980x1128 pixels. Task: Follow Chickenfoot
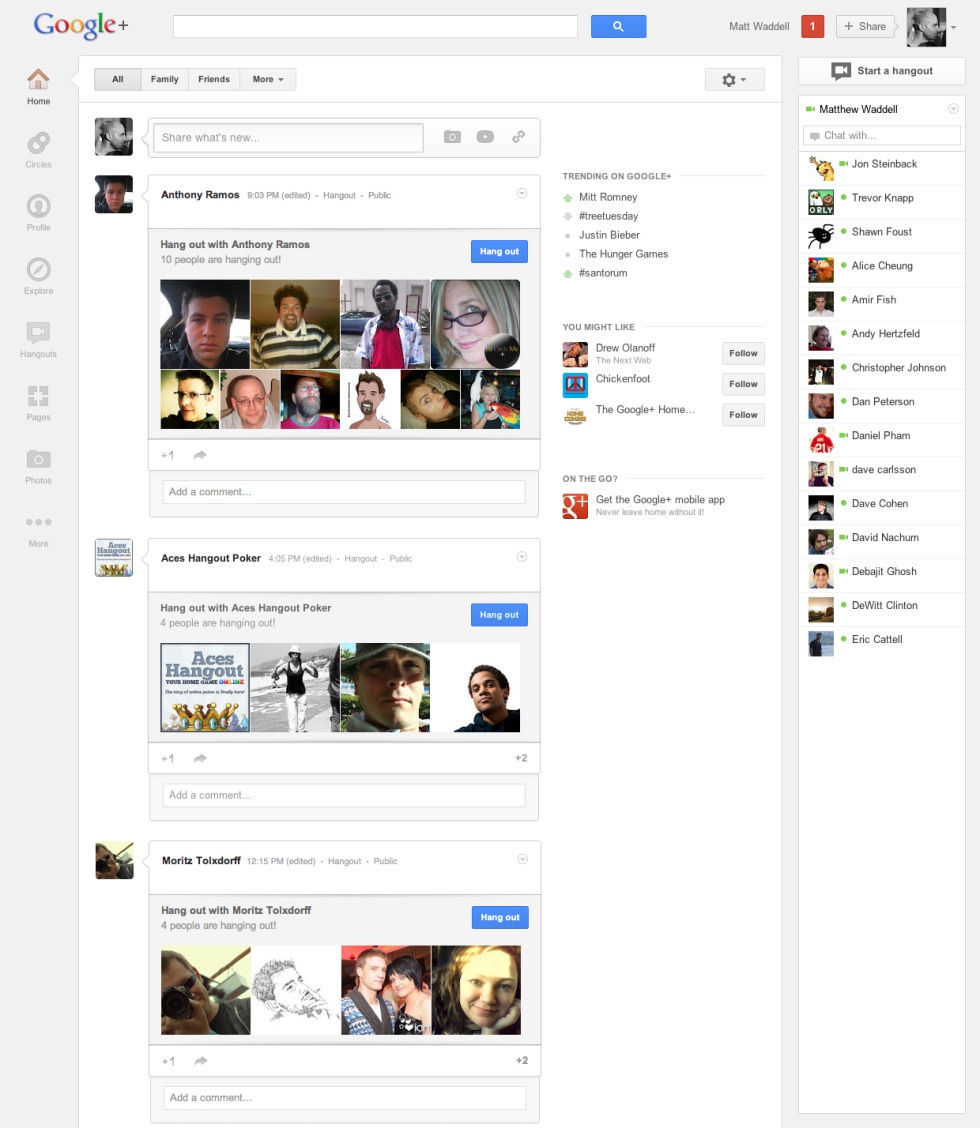[x=743, y=384]
